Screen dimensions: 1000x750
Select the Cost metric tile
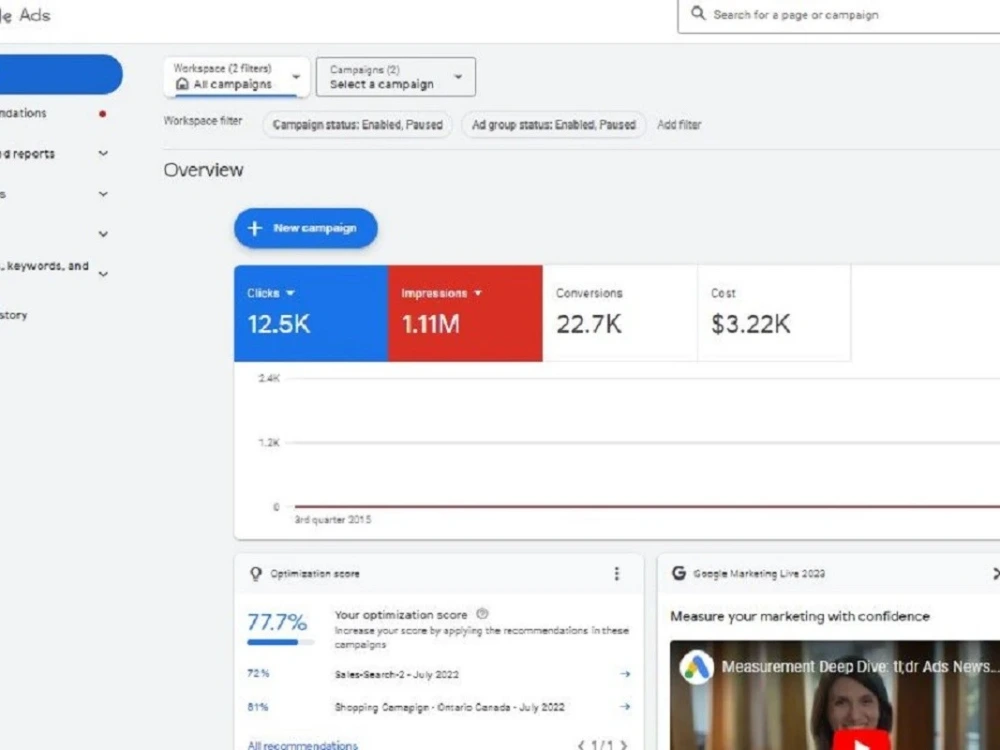click(774, 313)
